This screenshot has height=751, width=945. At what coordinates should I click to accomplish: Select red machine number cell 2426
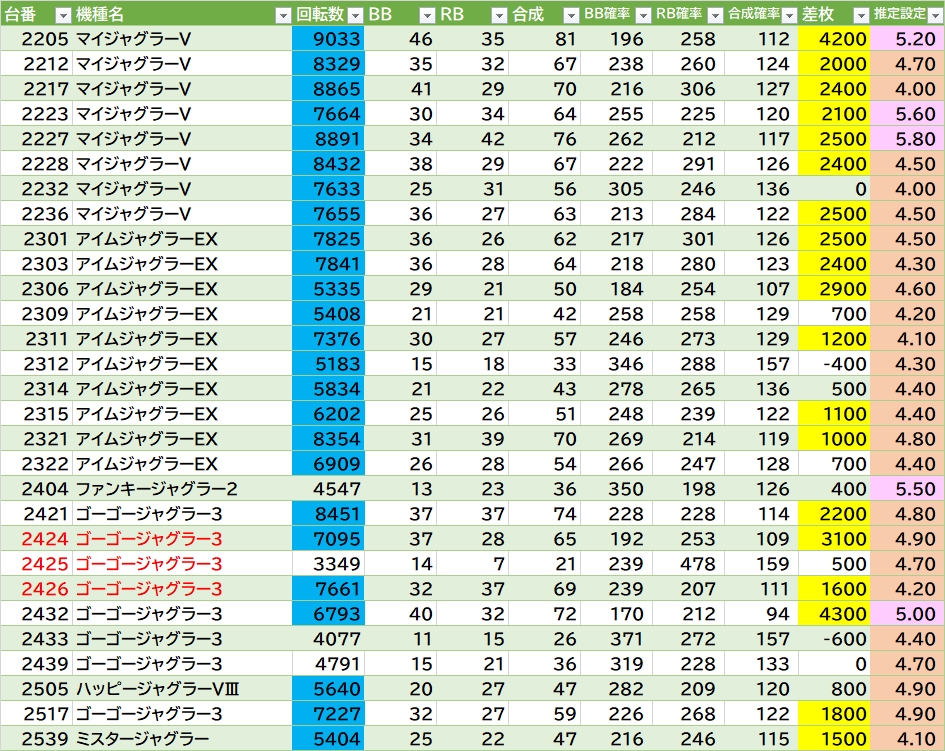pos(37,589)
